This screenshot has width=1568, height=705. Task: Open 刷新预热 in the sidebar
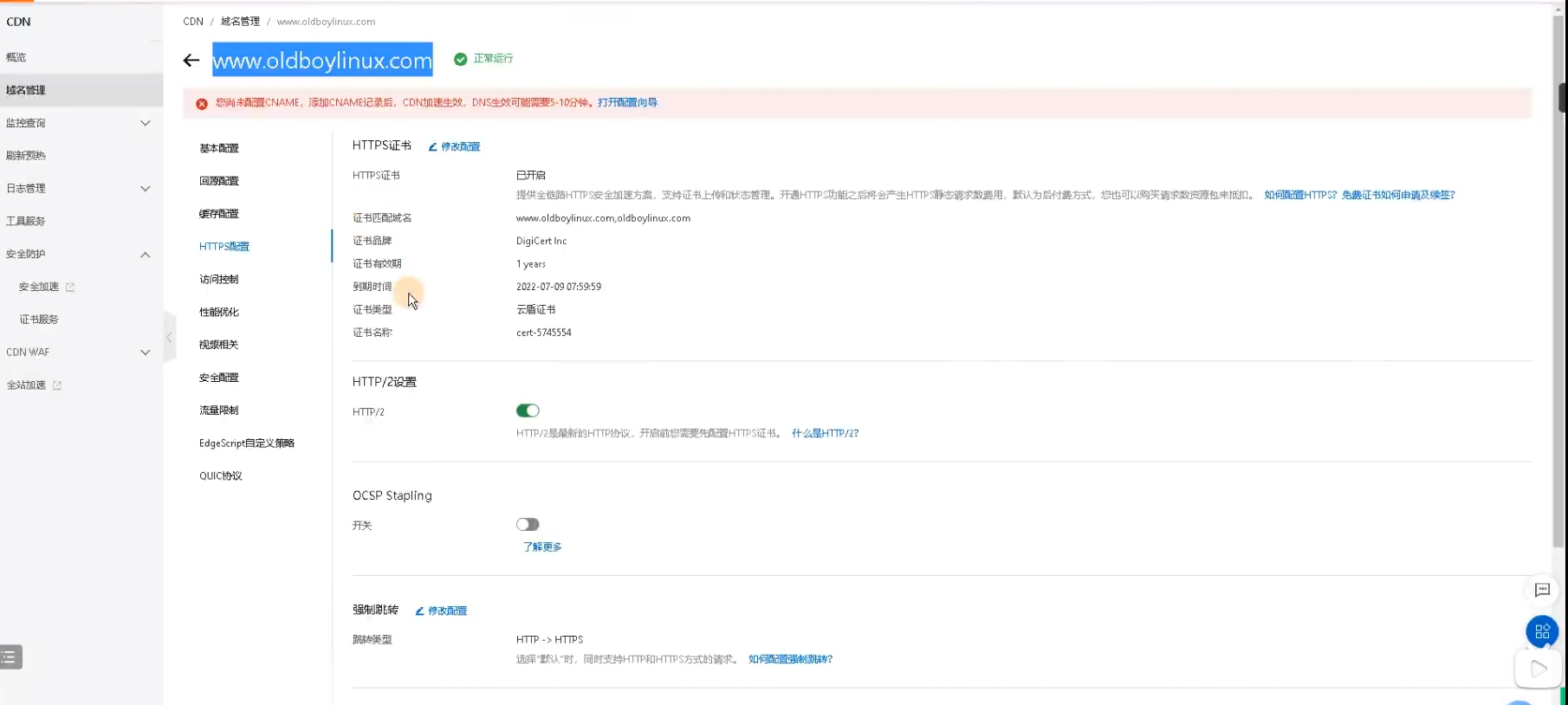(x=26, y=156)
